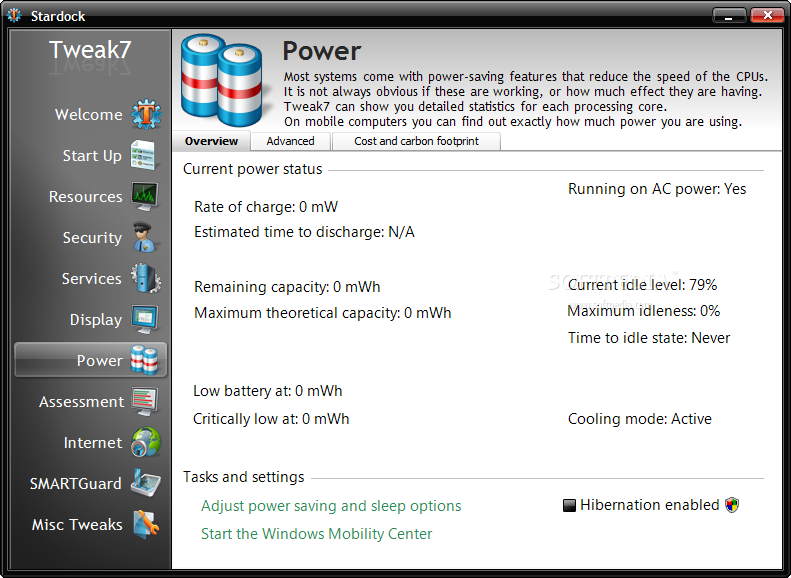Switch to the Overview tab
This screenshot has width=791, height=578.
coord(211,141)
